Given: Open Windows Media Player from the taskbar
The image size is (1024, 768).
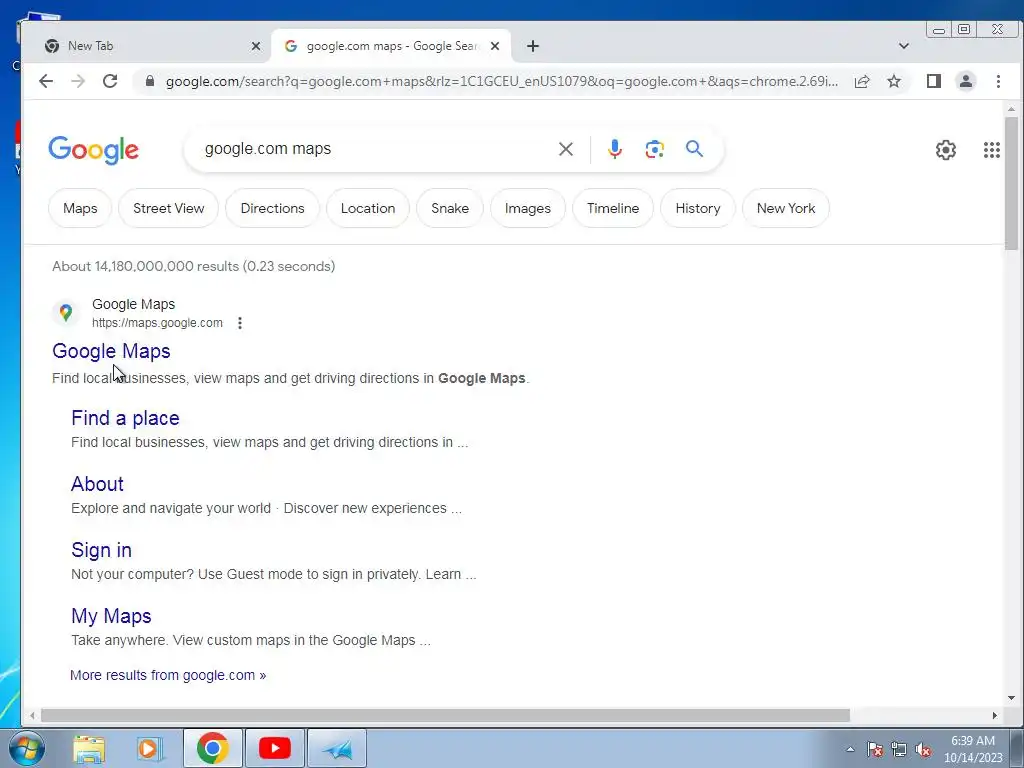Looking at the screenshot, I should [150, 748].
